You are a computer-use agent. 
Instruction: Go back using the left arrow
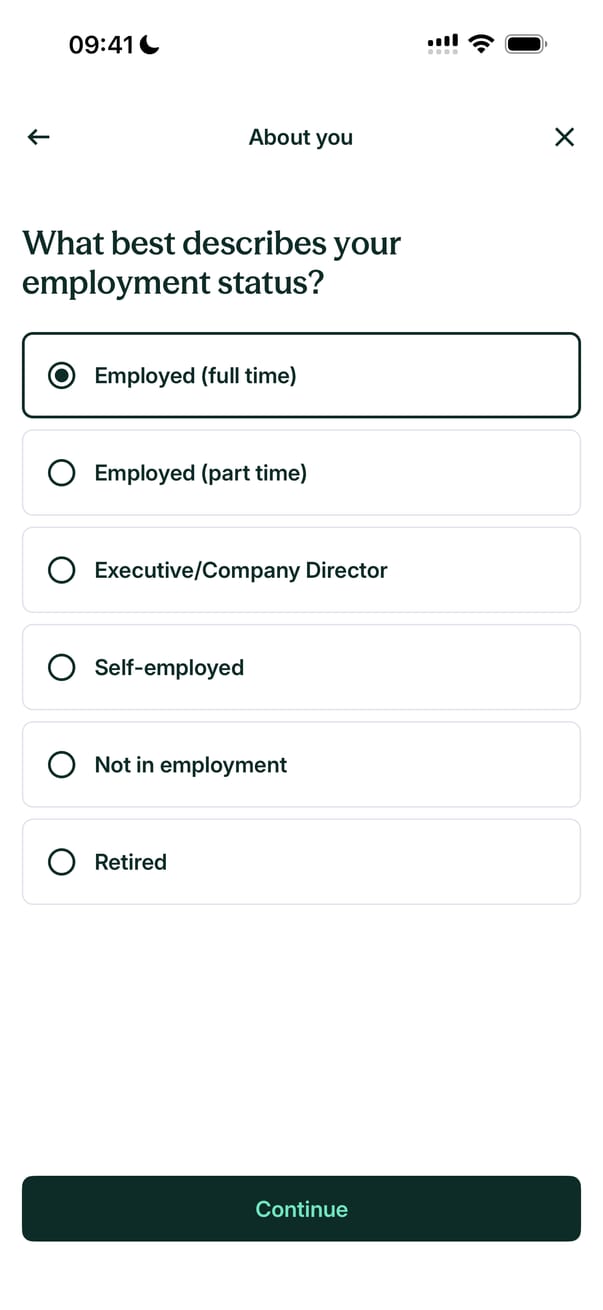39,137
